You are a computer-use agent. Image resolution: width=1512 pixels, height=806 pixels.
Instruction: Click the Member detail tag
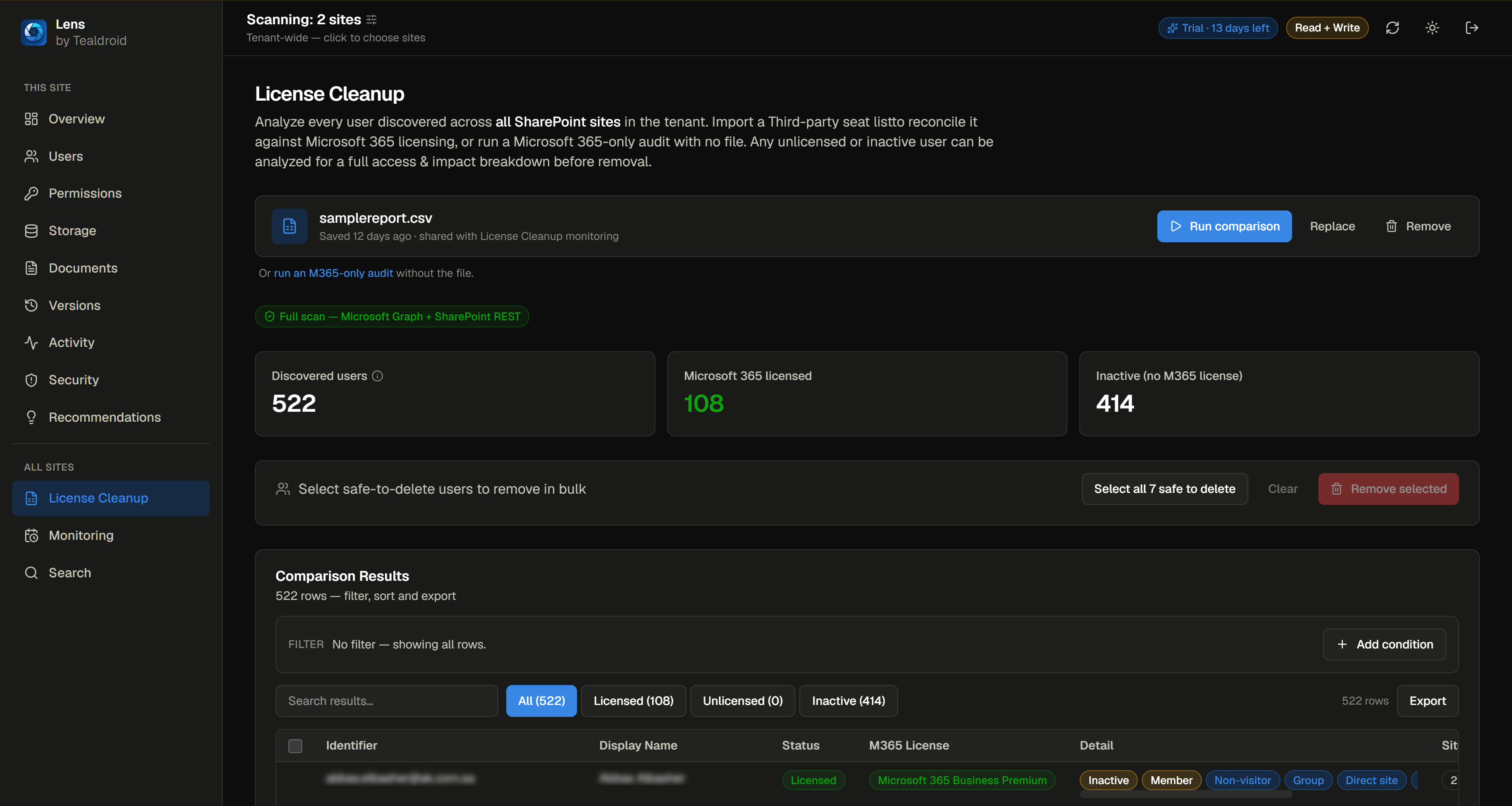(1171, 780)
